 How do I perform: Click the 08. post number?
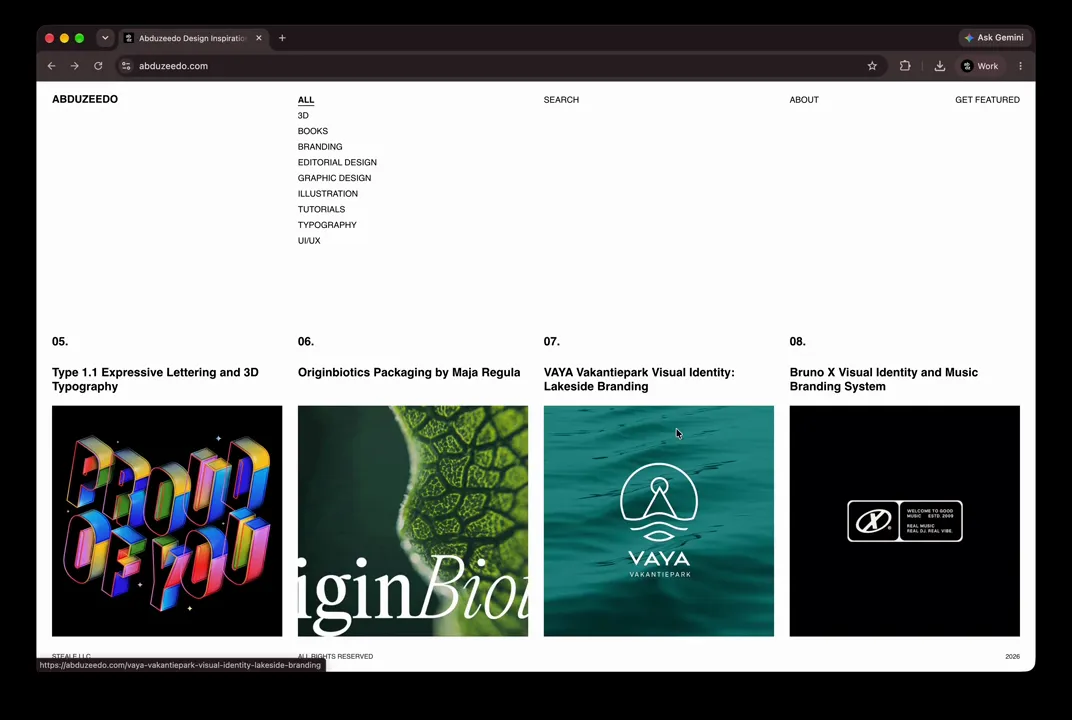pos(798,341)
